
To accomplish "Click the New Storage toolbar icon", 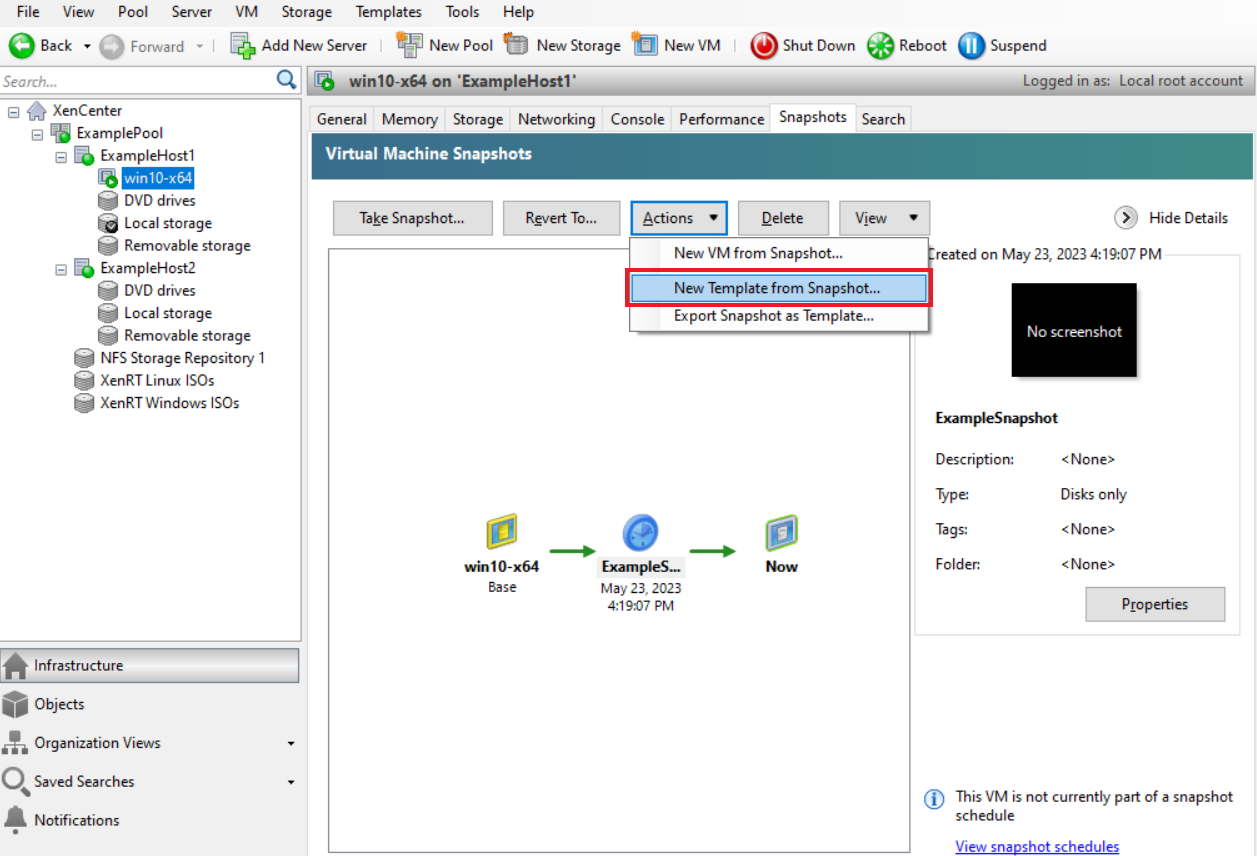I will click(x=516, y=44).
